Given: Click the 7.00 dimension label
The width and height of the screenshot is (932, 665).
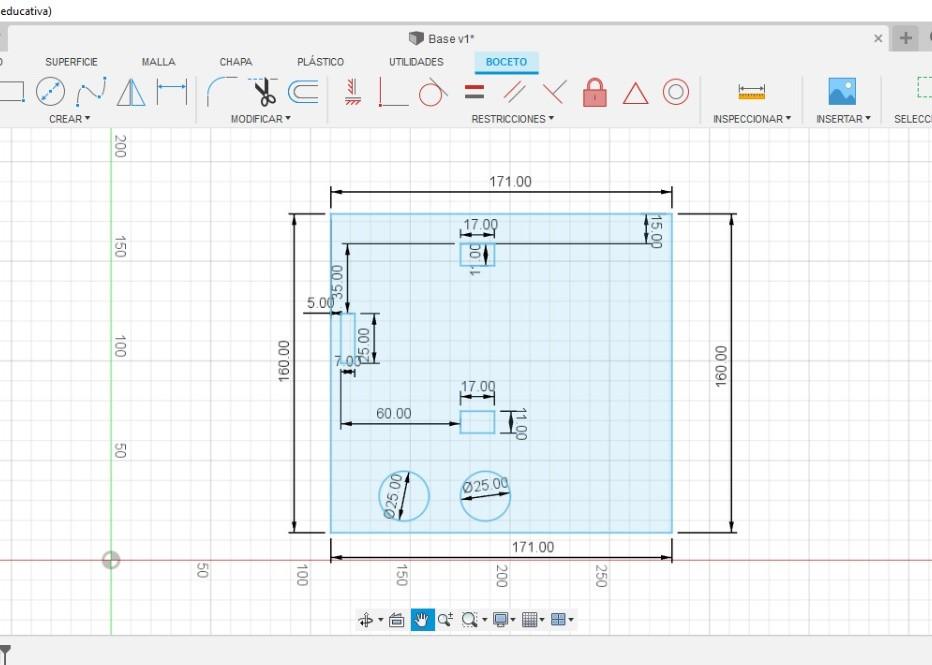Looking at the screenshot, I should point(347,361).
